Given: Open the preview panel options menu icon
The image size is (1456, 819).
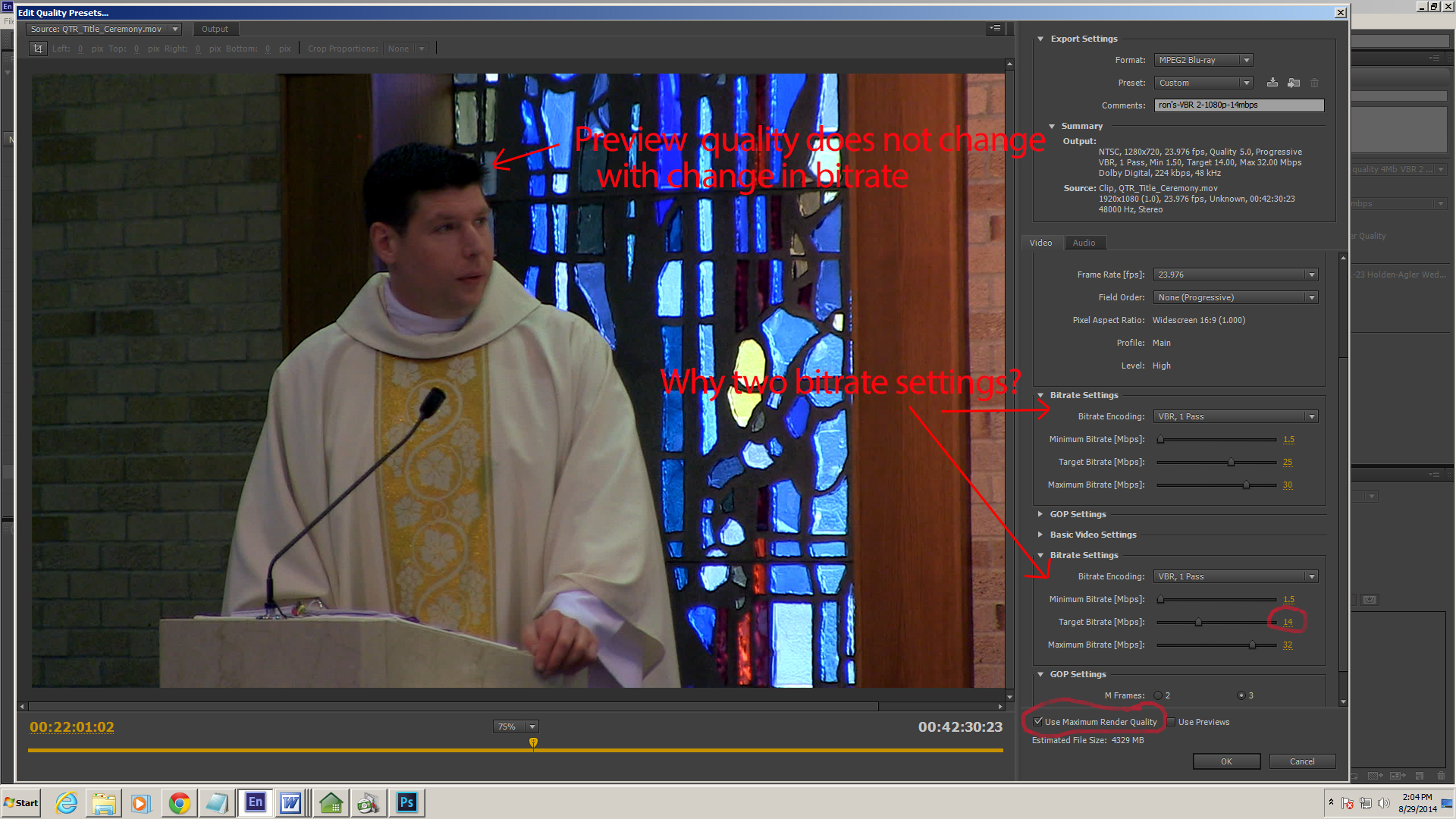Looking at the screenshot, I should [x=995, y=29].
